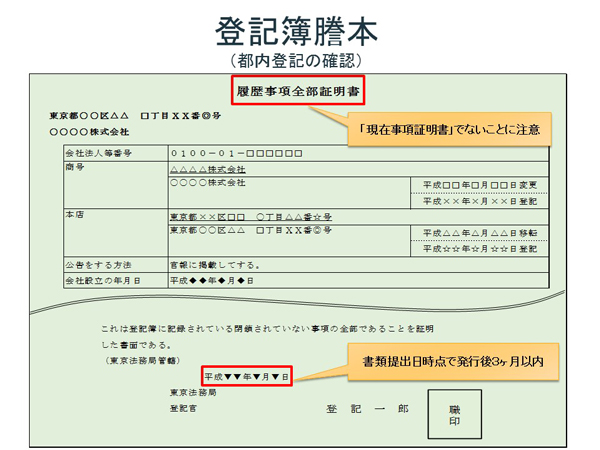This screenshot has width=600, height=450.
Task: Click the registrar name 登記一郎
Action: (x=367, y=409)
